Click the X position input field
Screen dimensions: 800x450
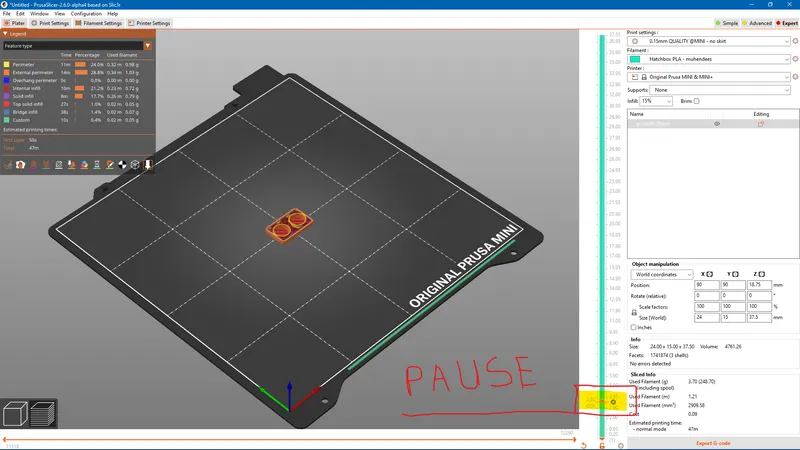711,287
